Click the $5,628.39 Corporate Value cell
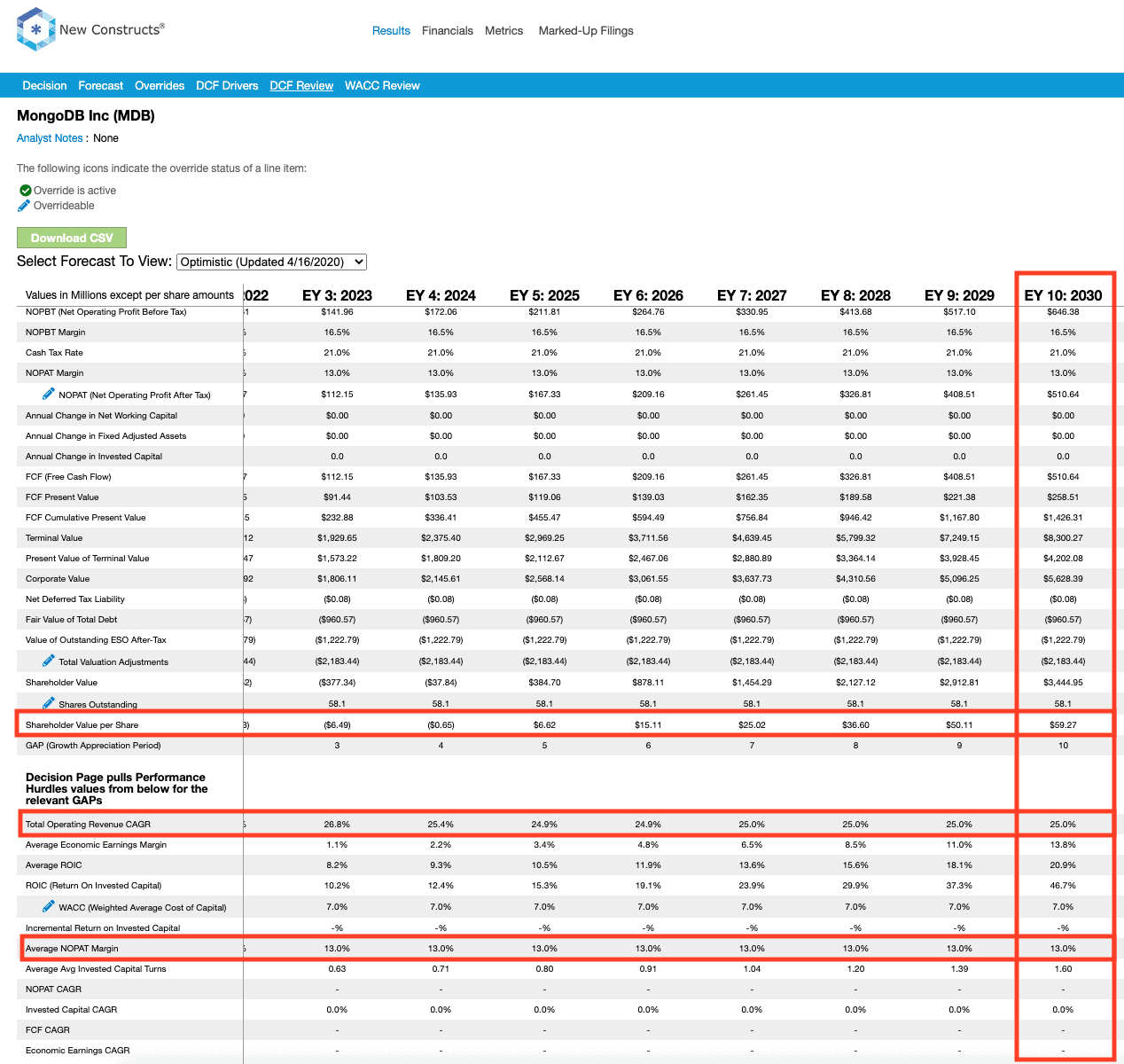 coord(1063,579)
